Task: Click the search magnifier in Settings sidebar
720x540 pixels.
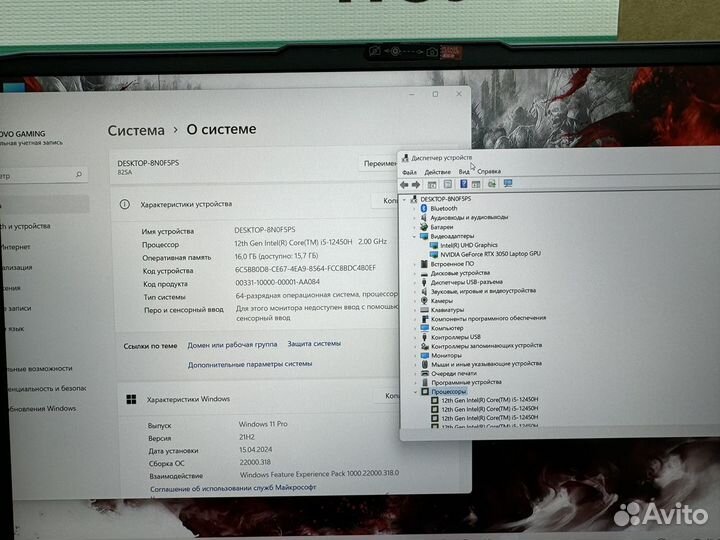Action: (79, 174)
